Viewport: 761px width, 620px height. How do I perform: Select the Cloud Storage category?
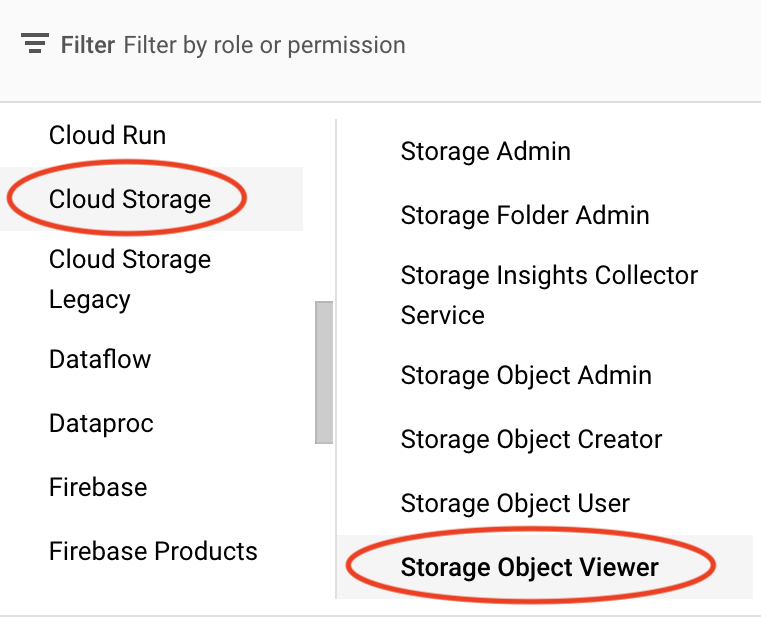point(130,199)
